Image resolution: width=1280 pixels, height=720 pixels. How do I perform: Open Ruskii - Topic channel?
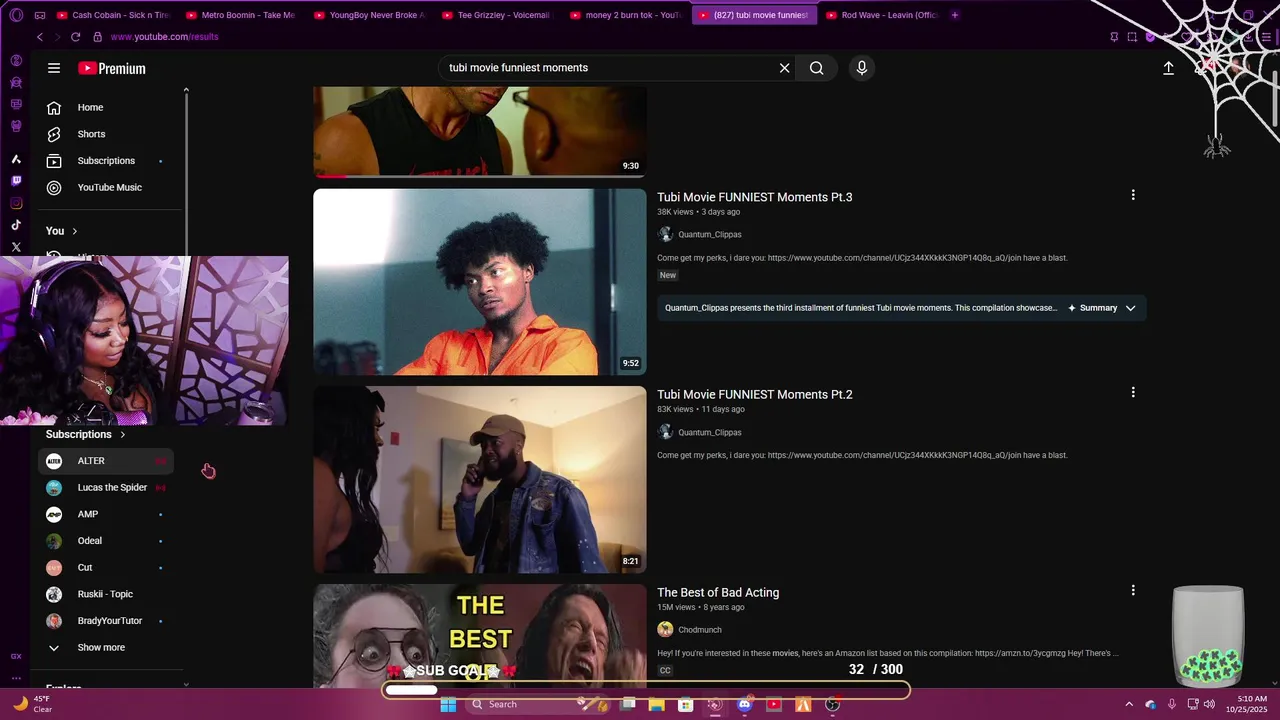pos(106,594)
